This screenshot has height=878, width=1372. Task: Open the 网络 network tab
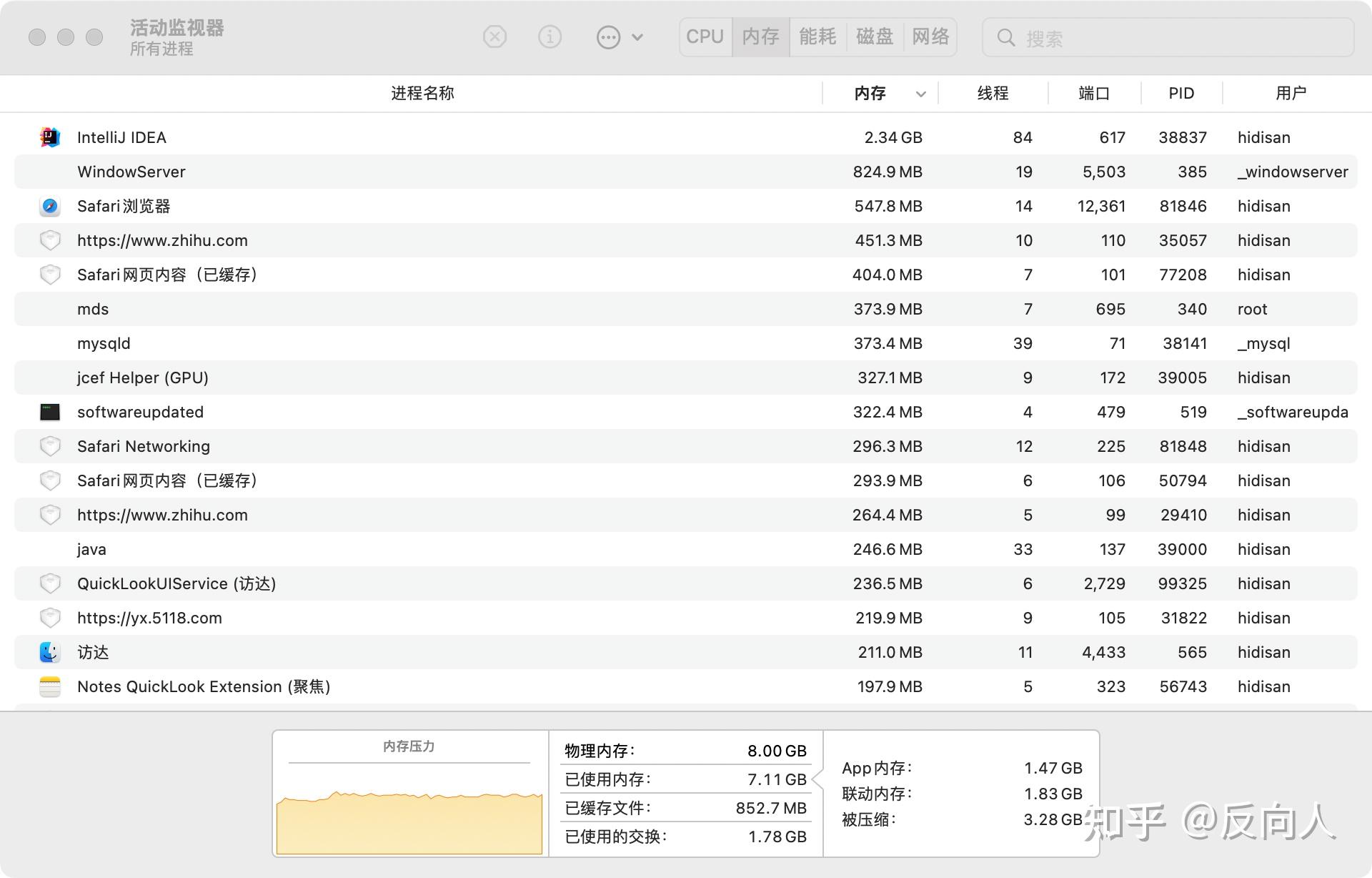point(931,36)
